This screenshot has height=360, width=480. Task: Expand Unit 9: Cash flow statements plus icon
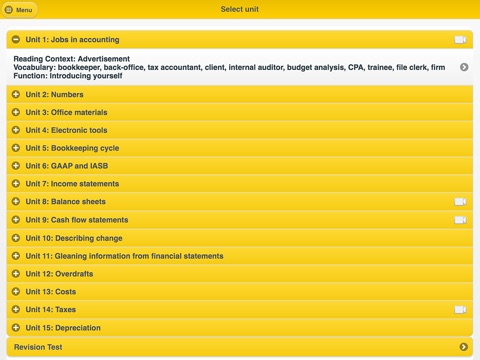[x=16, y=220]
